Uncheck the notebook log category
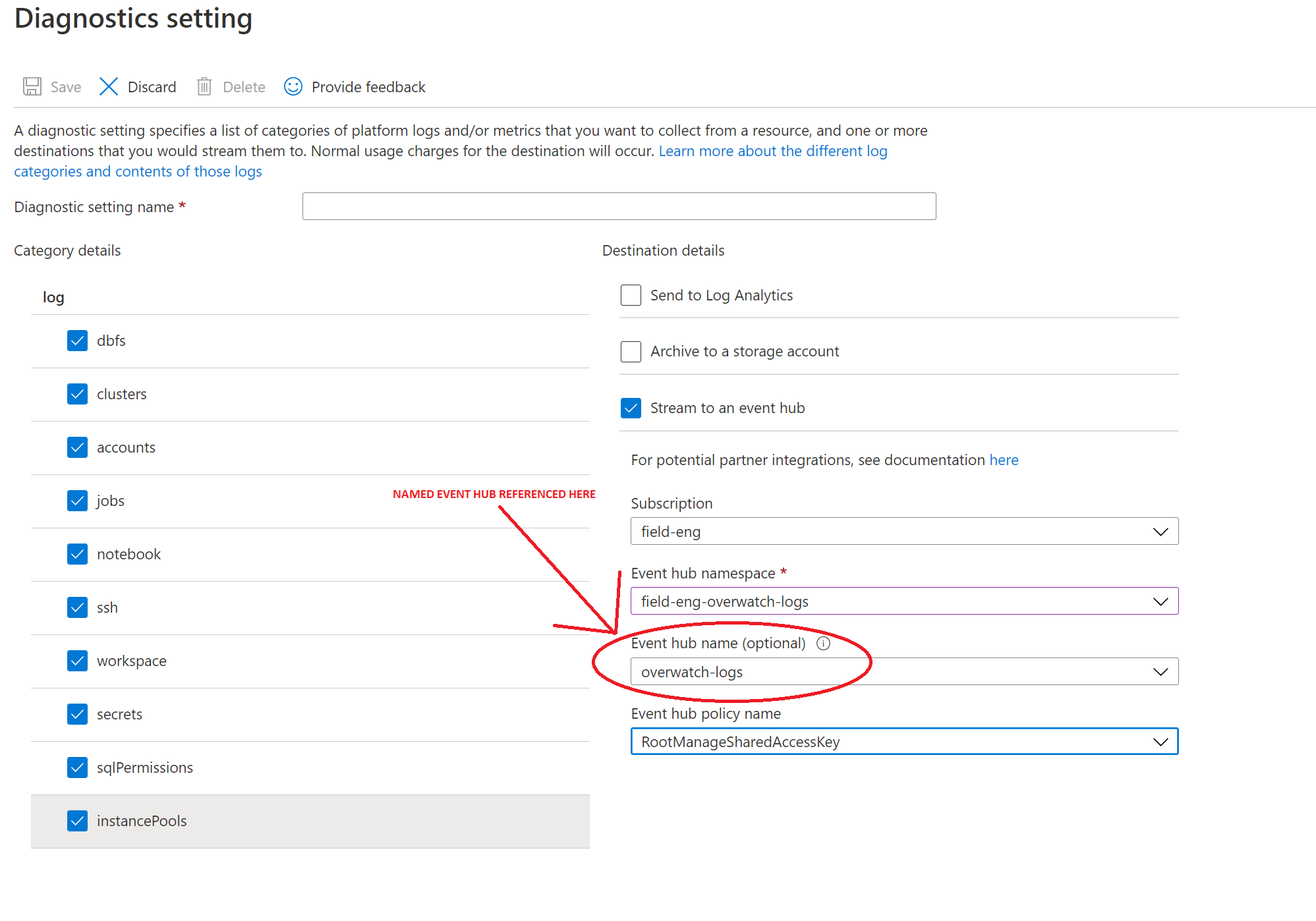The width and height of the screenshot is (1316, 921). coord(78,554)
